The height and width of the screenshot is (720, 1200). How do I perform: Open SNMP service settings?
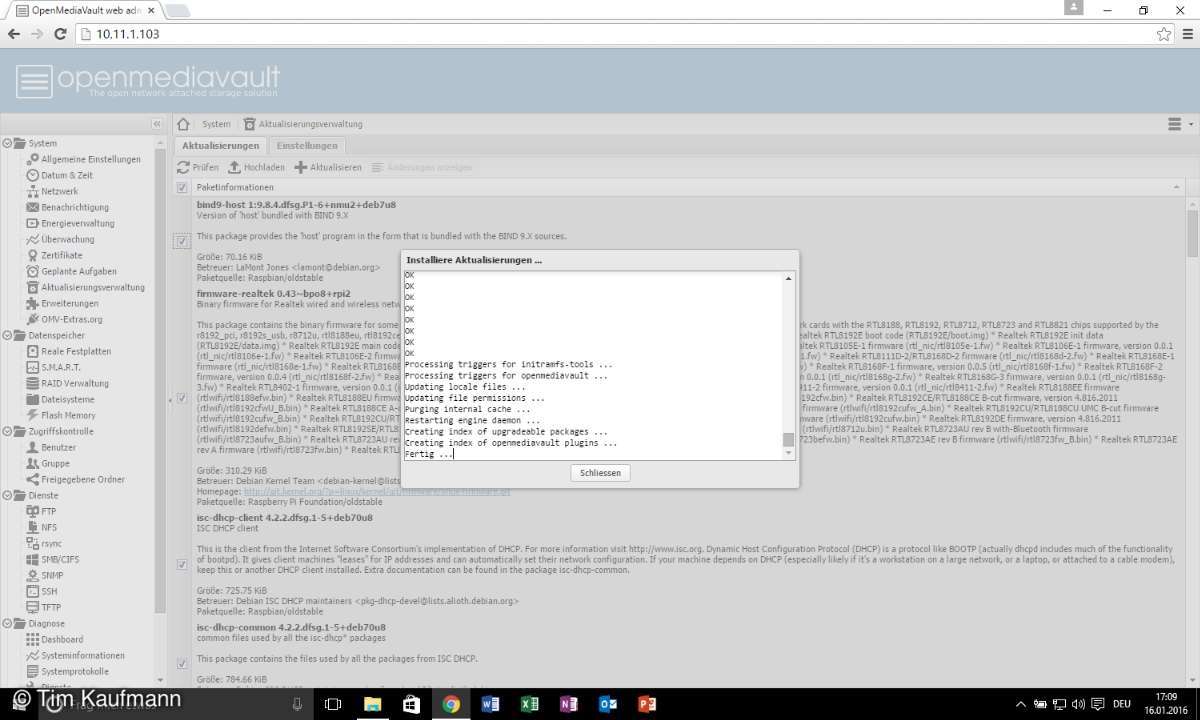point(52,575)
